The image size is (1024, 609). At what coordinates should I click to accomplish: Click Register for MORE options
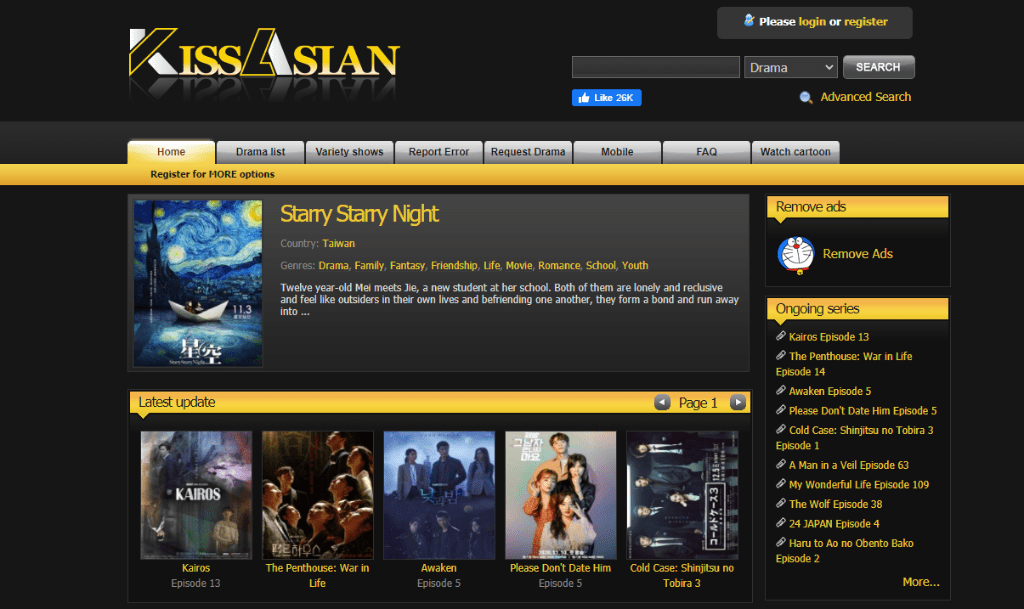(x=212, y=174)
